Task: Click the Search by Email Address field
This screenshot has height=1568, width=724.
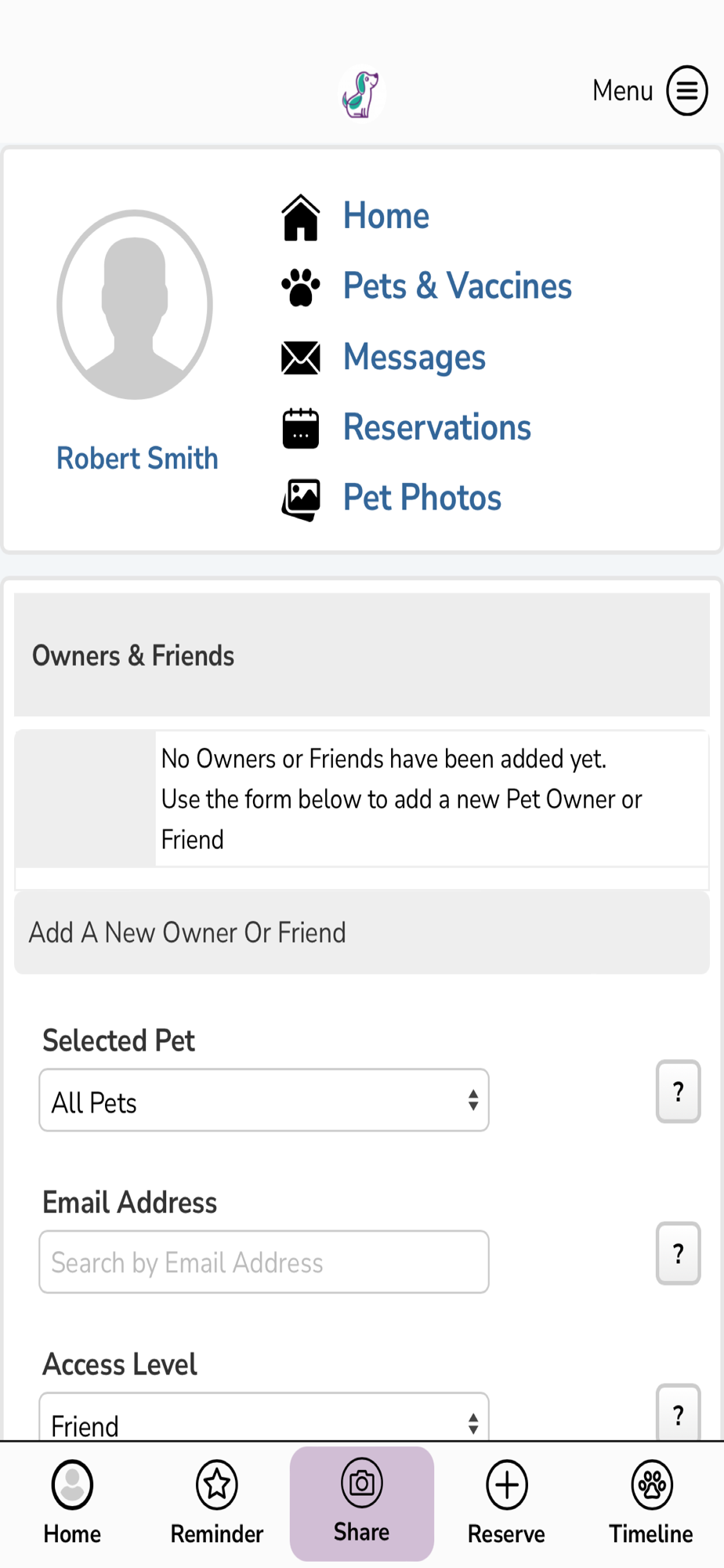Action: pyautogui.click(x=264, y=1261)
